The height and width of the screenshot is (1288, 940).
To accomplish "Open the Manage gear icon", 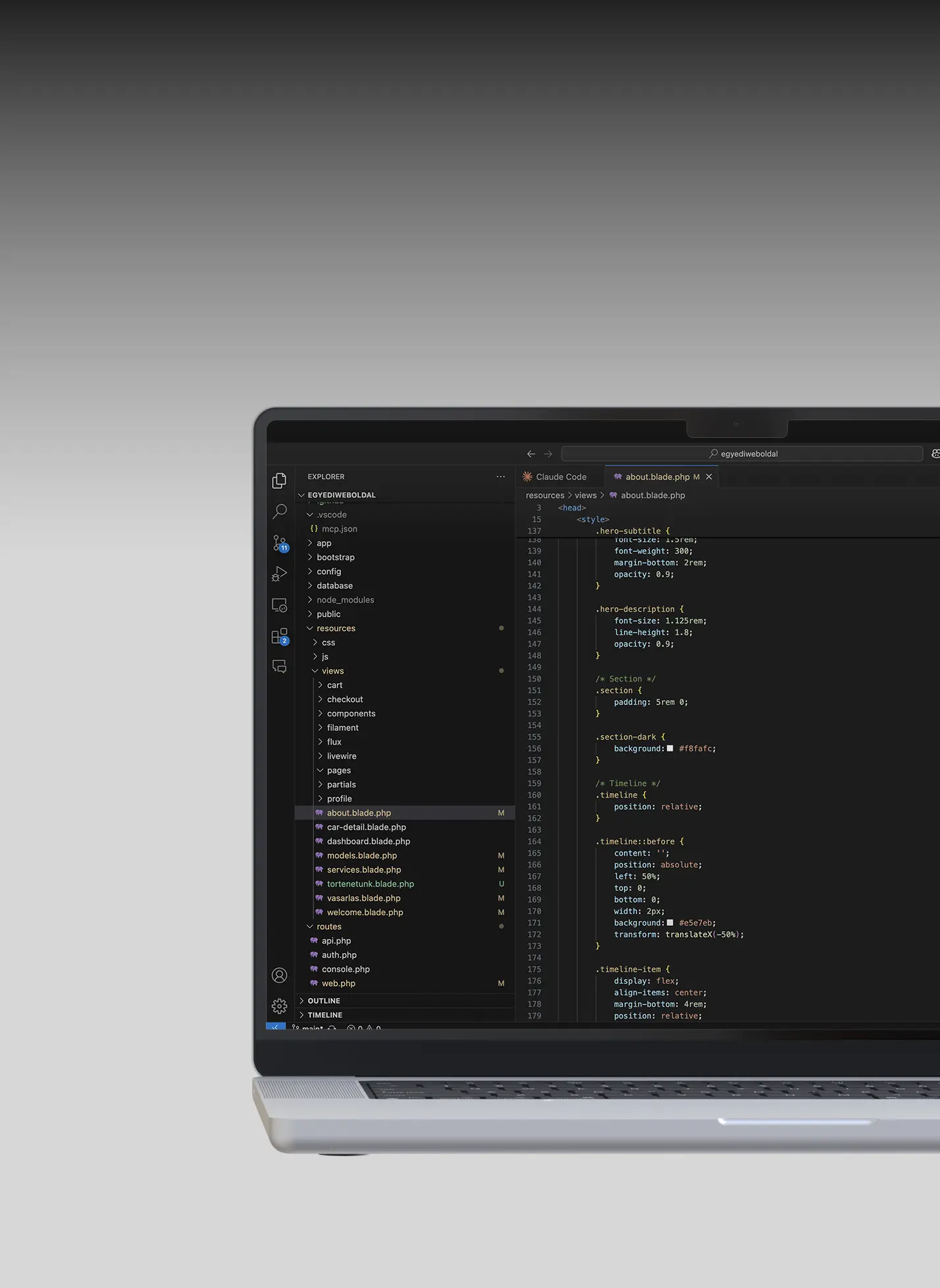I will pos(279,1006).
